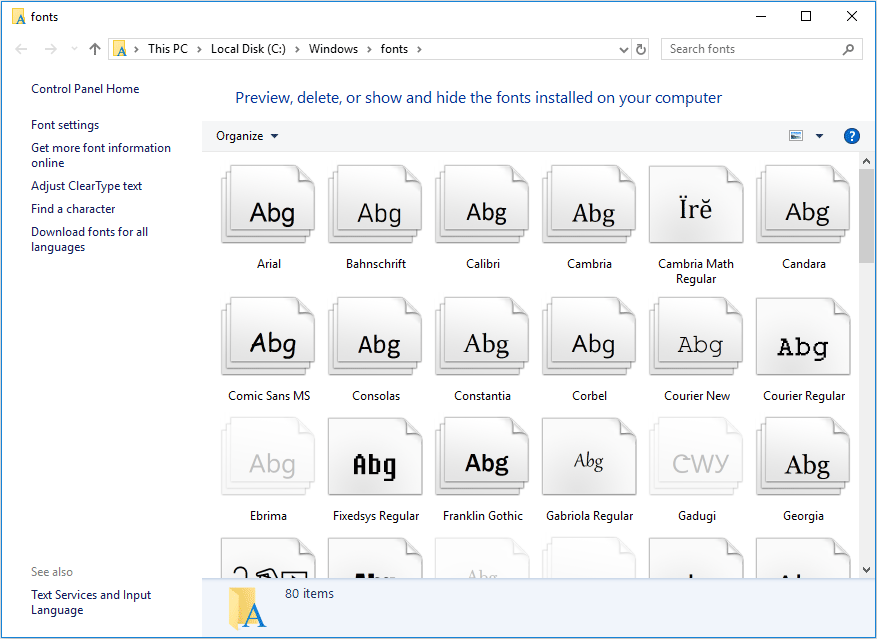Select the Cambria font icon
This screenshot has height=639, width=877.
coord(589,204)
